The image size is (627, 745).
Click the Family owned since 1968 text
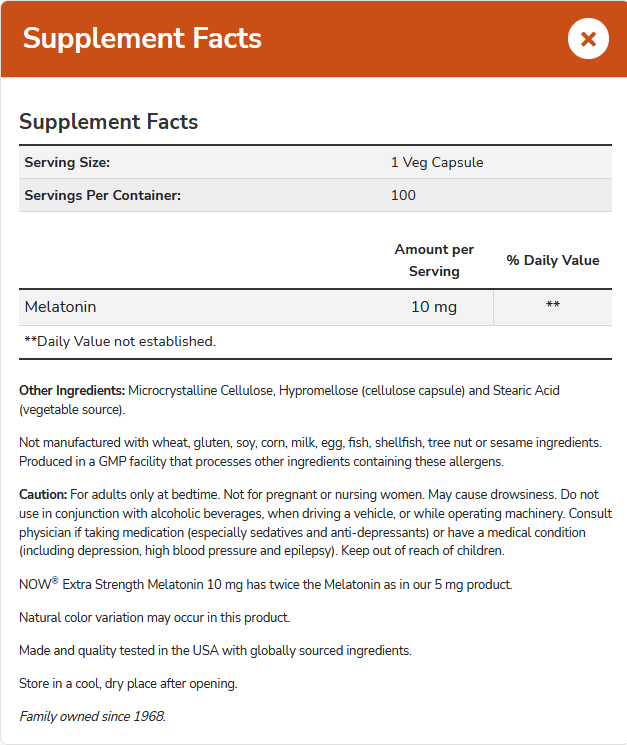coord(93,716)
